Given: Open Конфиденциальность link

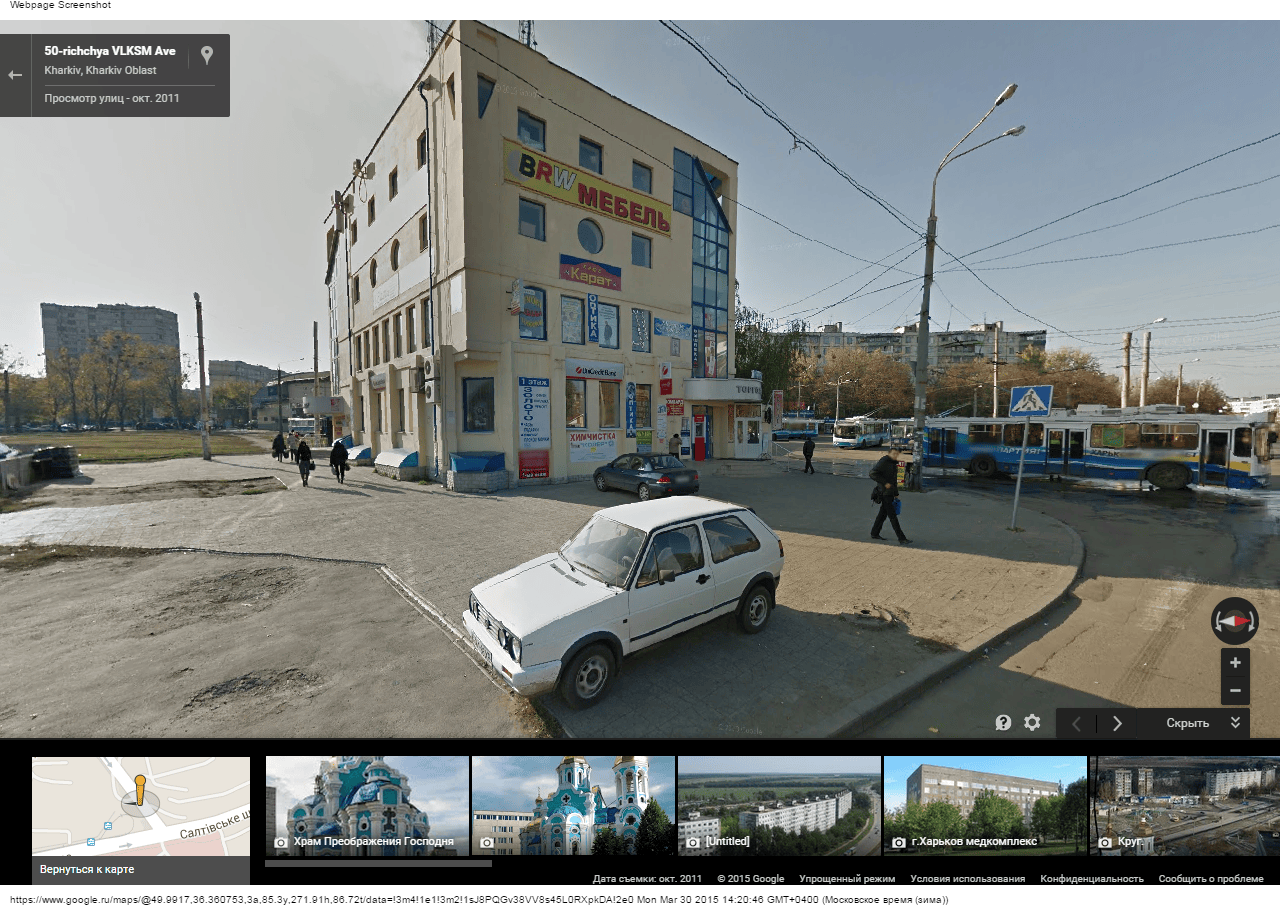Looking at the screenshot, I should (x=1091, y=879).
